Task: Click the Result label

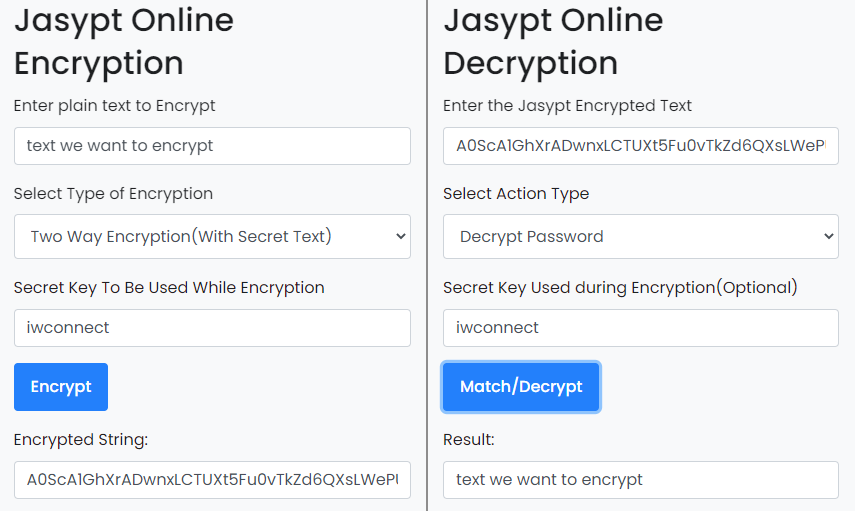Action: click(x=468, y=440)
